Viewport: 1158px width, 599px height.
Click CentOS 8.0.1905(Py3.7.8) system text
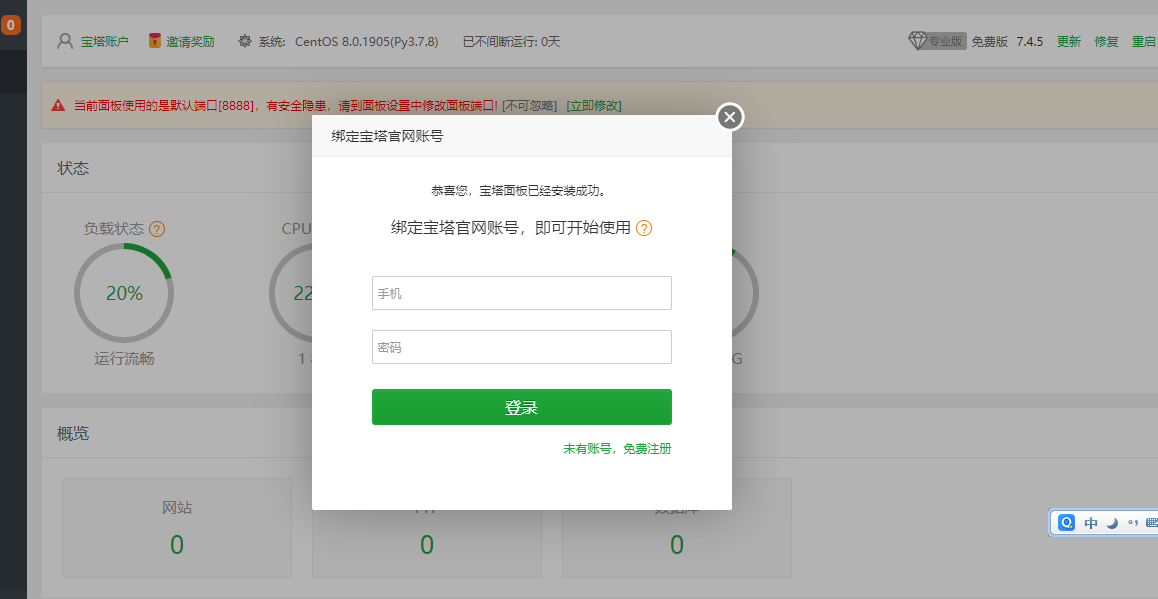366,41
